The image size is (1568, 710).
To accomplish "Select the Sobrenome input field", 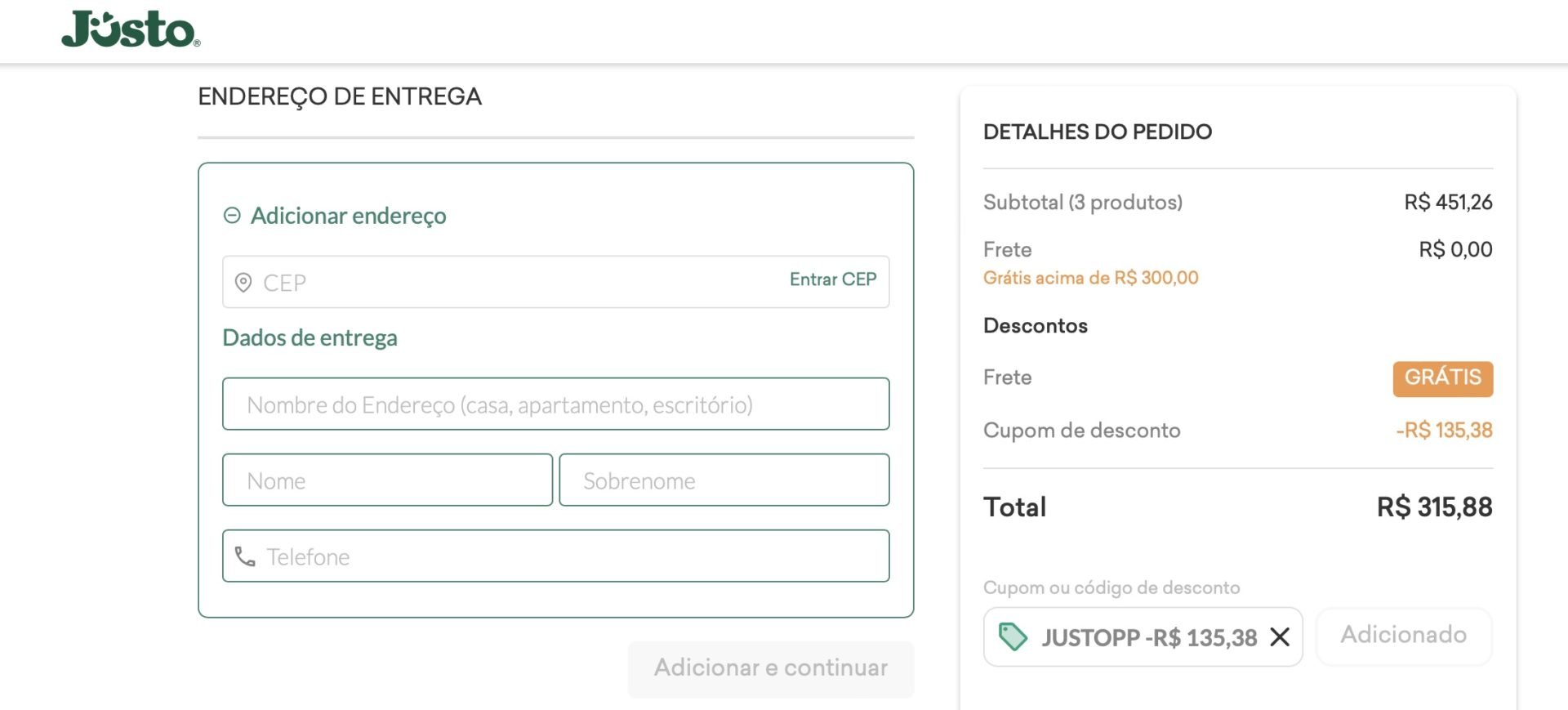I will pos(724,480).
